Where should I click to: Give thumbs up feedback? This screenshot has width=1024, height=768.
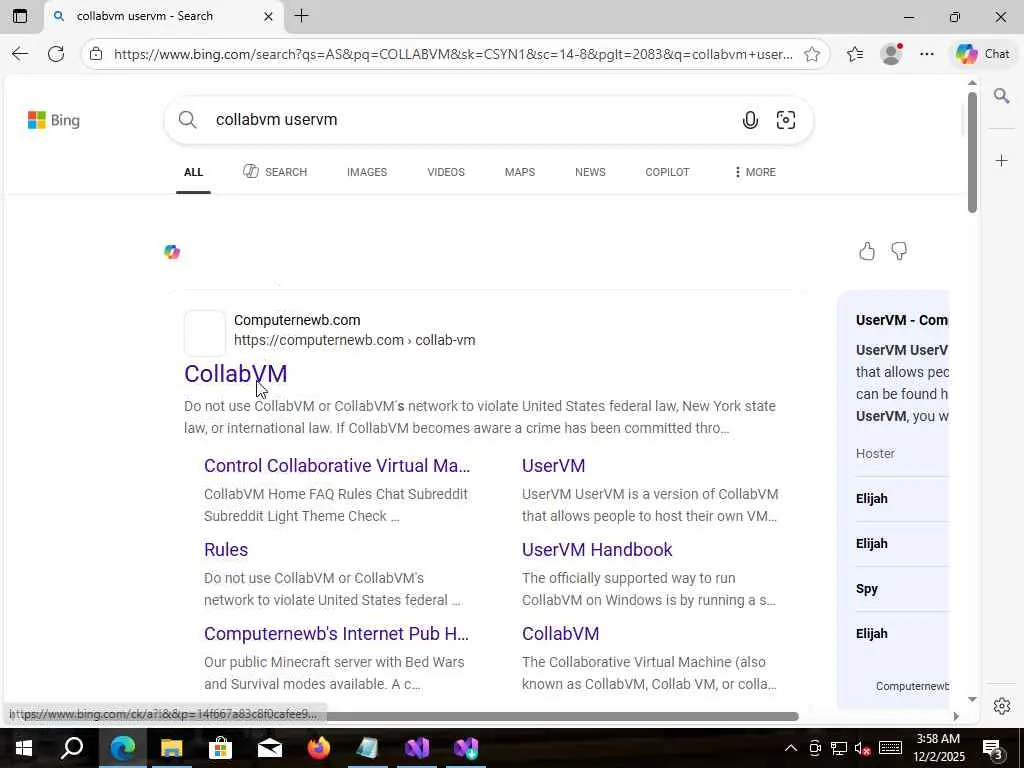[x=867, y=251]
